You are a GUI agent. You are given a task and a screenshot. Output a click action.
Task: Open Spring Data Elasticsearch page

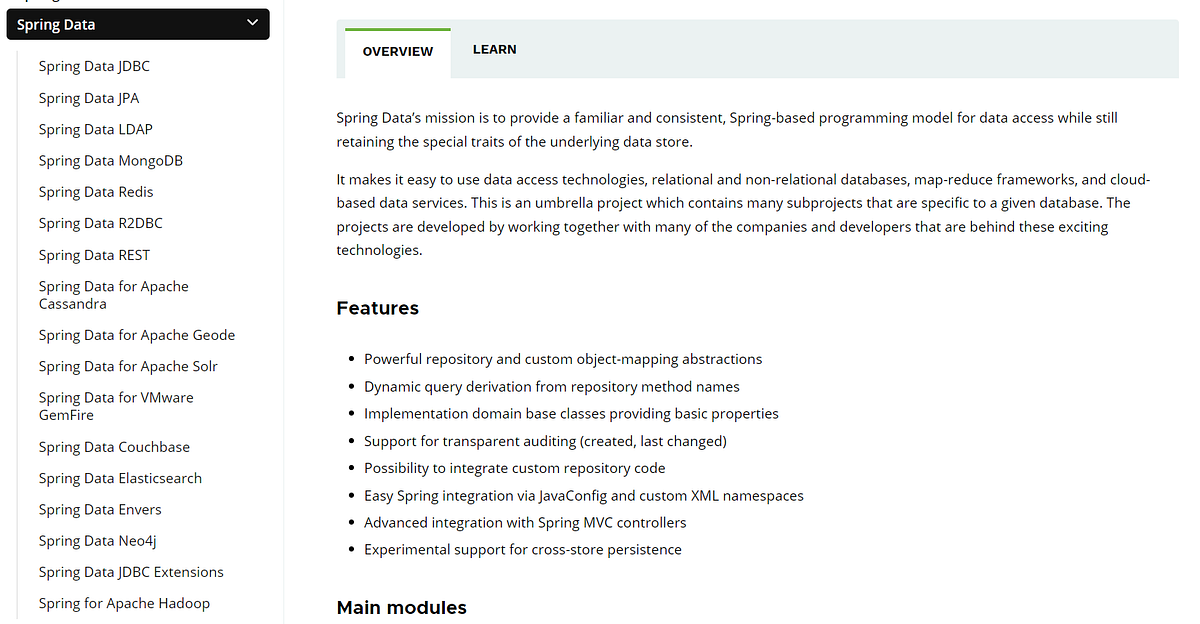(120, 477)
